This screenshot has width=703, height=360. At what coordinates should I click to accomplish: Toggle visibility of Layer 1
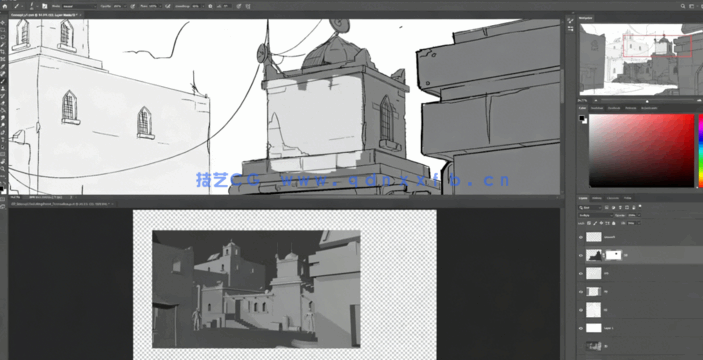pyautogui.click(x=581, y=328)
